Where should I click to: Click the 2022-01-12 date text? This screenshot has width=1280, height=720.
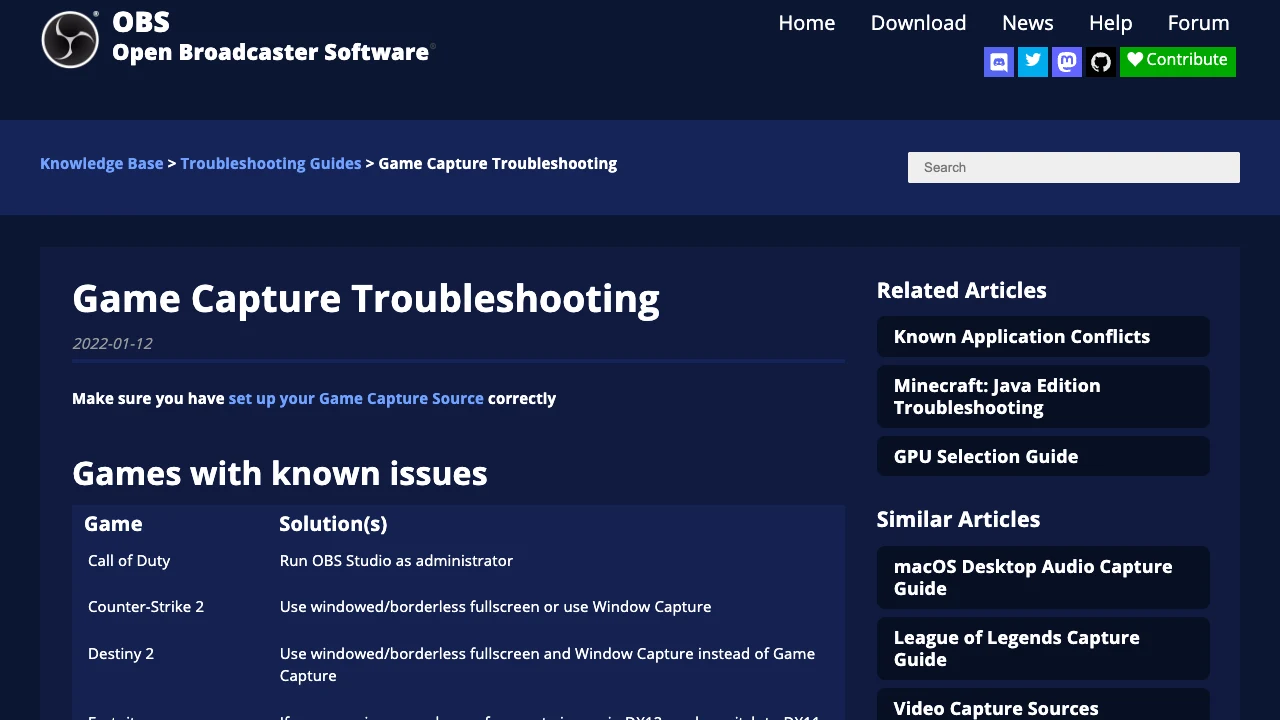click(x=112, y=343)
